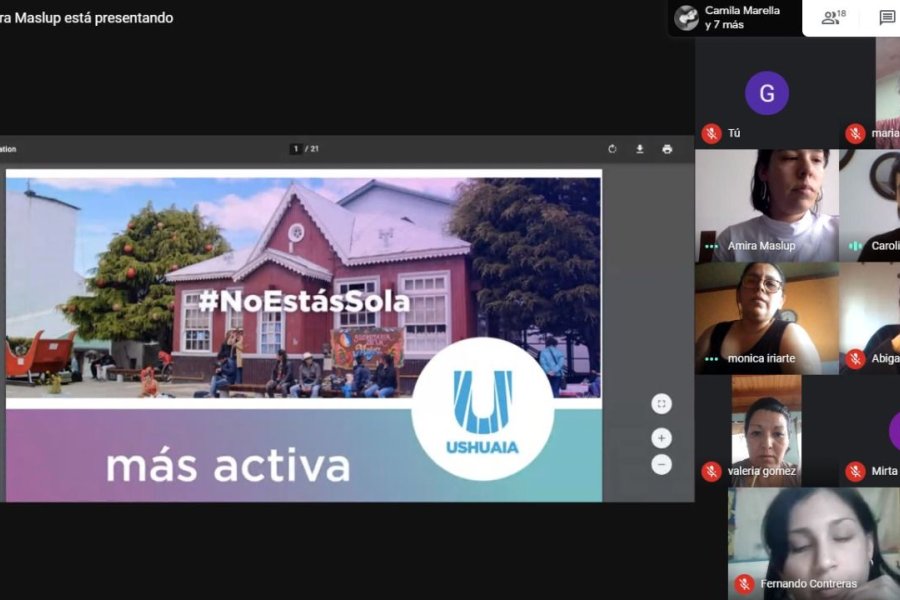The width and height of the screenshot is (900, 600).
Task: Click the 'Amira Maslup' name label
Action: 762,246
